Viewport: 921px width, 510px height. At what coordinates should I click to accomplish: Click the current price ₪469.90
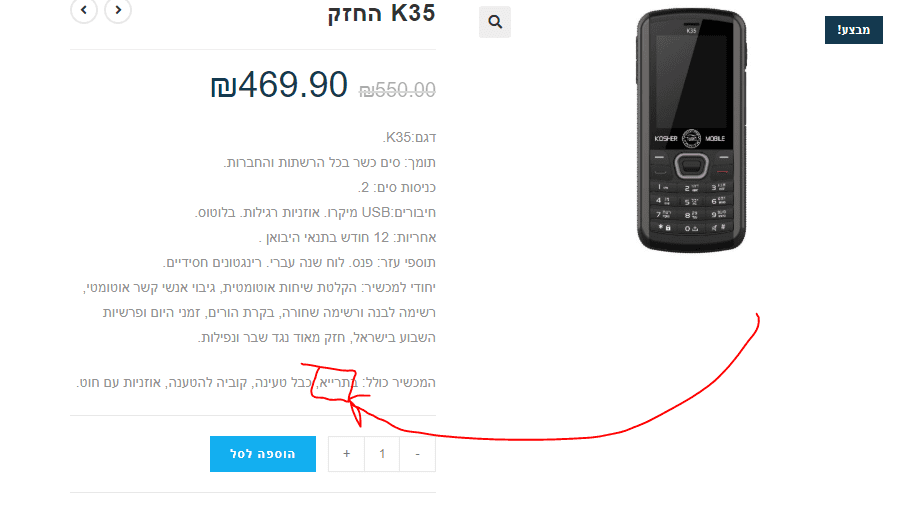pos(279,85)
